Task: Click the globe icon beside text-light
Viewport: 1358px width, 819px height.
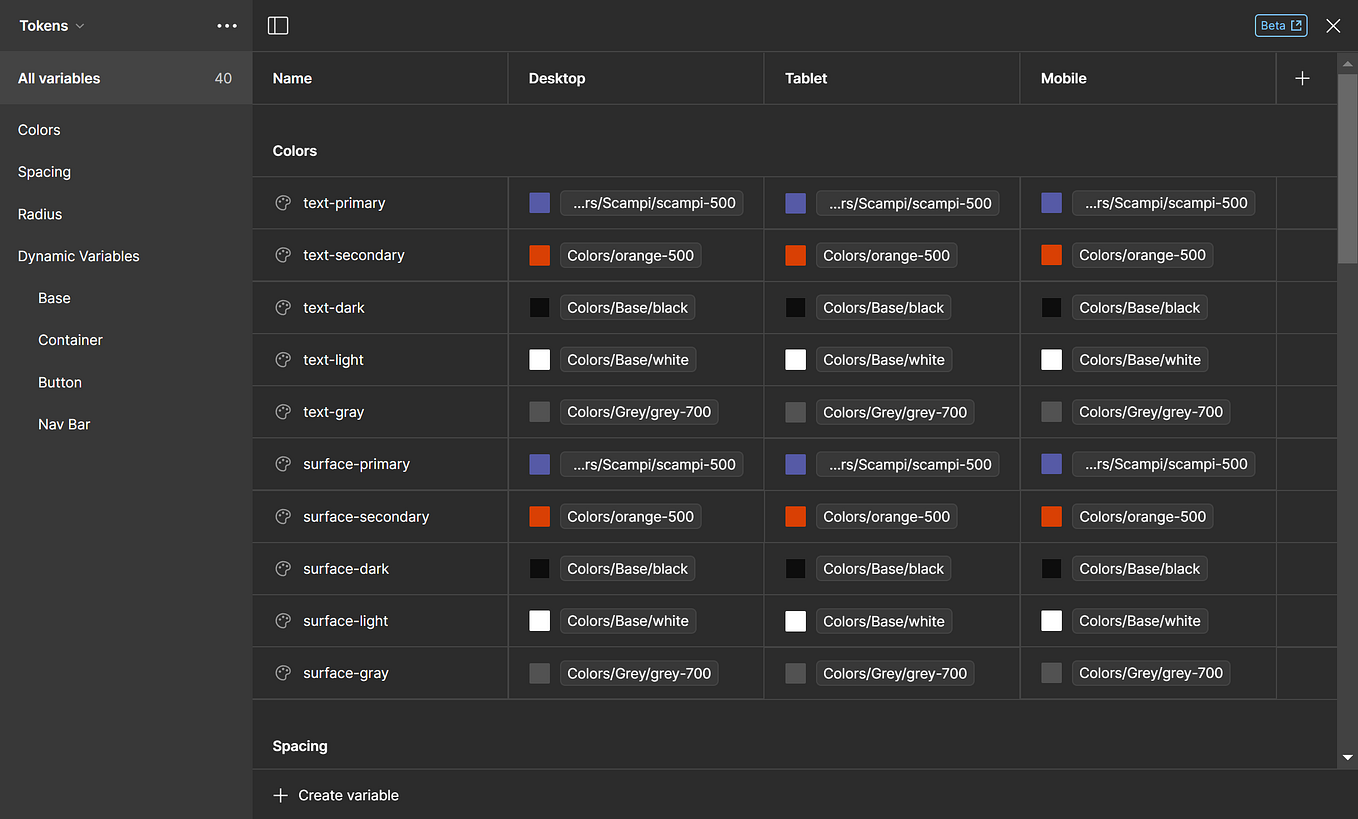Action: [x=281, y=359]
